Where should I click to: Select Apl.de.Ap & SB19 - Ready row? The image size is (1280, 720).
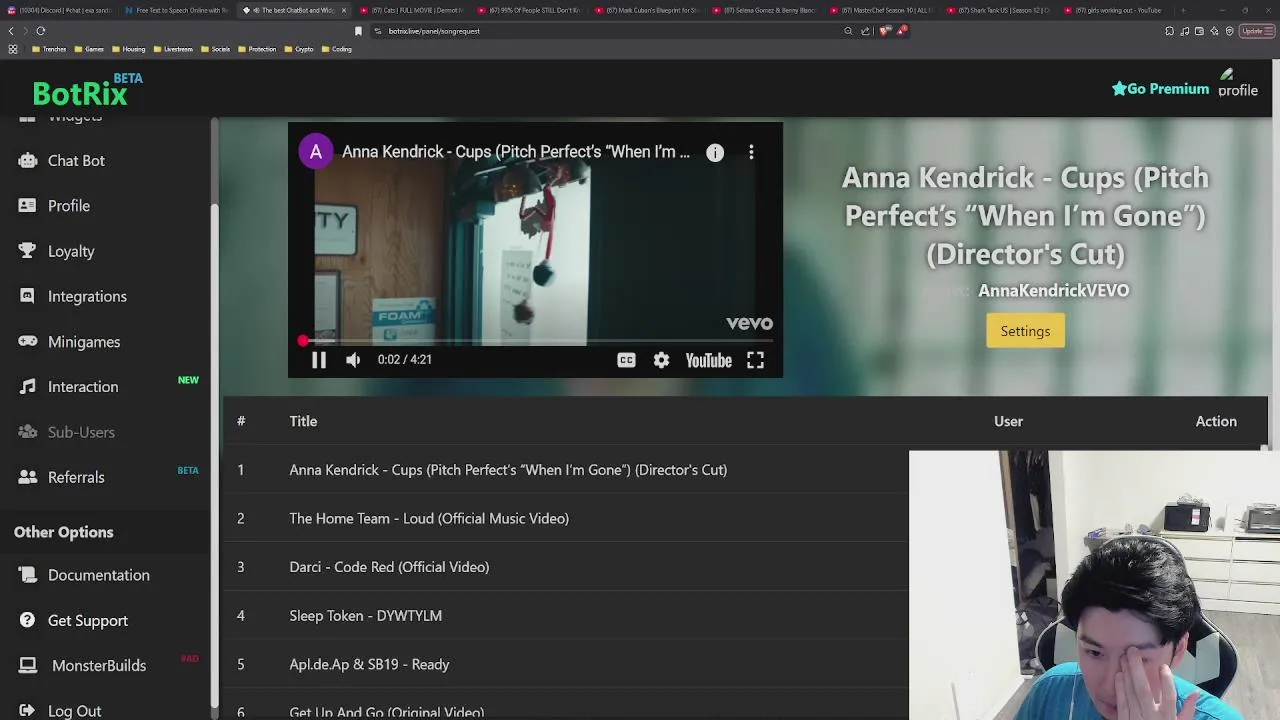[566, 664]
